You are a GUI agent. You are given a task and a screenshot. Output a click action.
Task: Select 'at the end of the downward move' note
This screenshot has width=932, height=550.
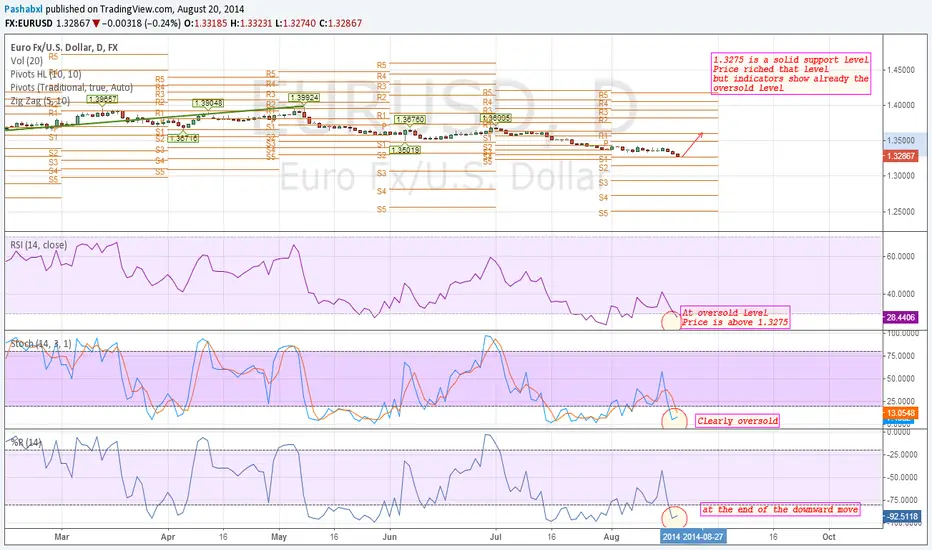pos(780,510)
